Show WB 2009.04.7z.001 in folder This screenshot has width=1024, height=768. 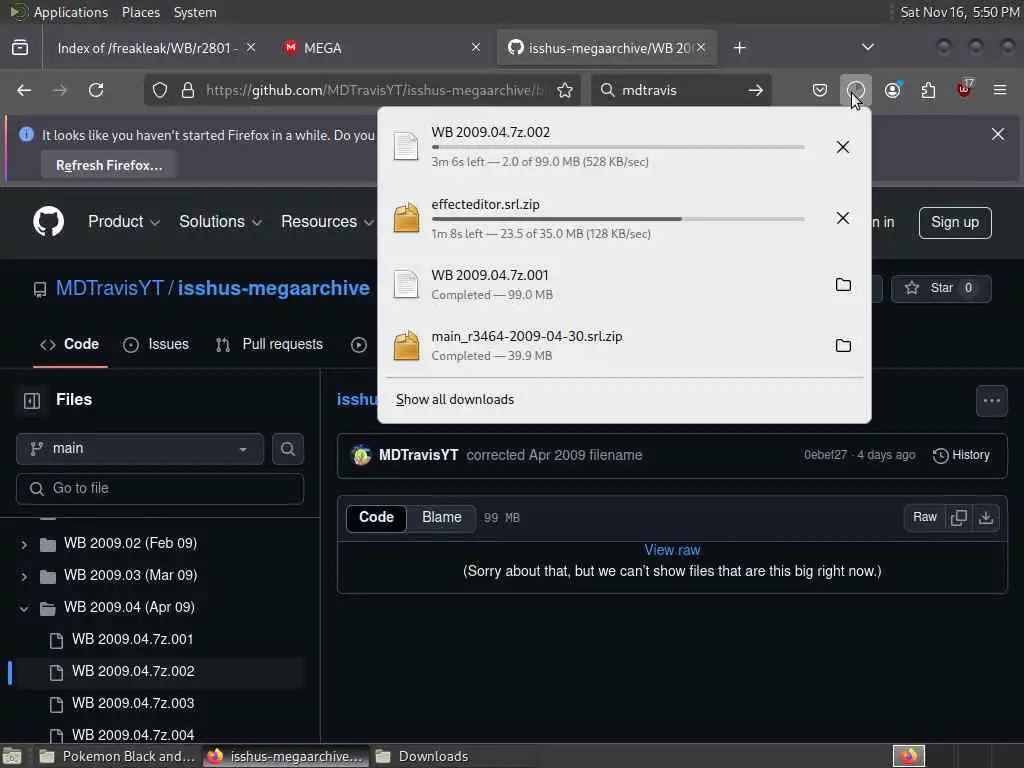pos(843,285)
